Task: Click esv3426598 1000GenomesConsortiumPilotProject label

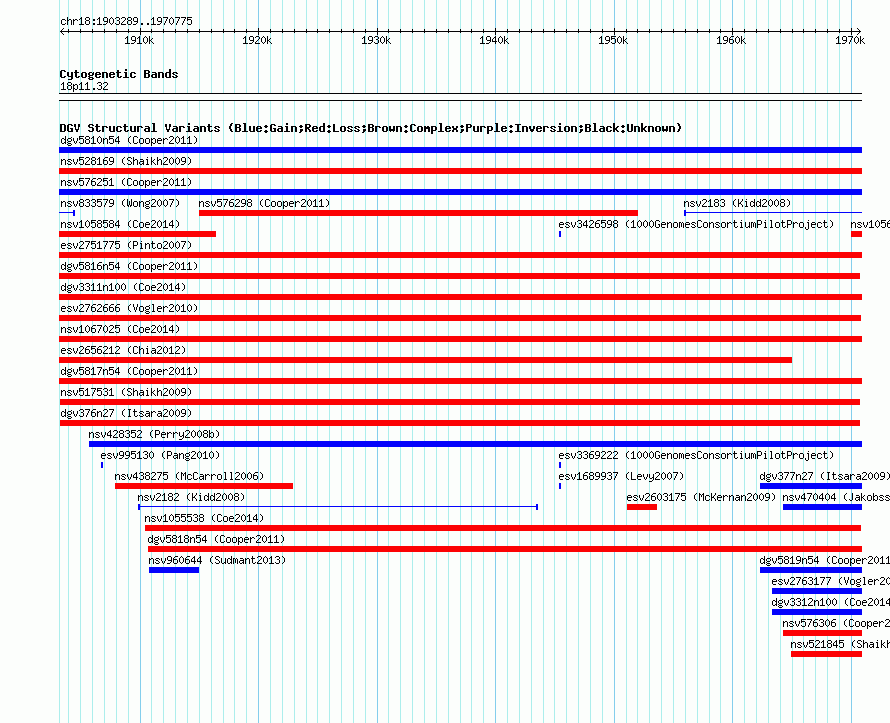Action: tap(696, 224)
